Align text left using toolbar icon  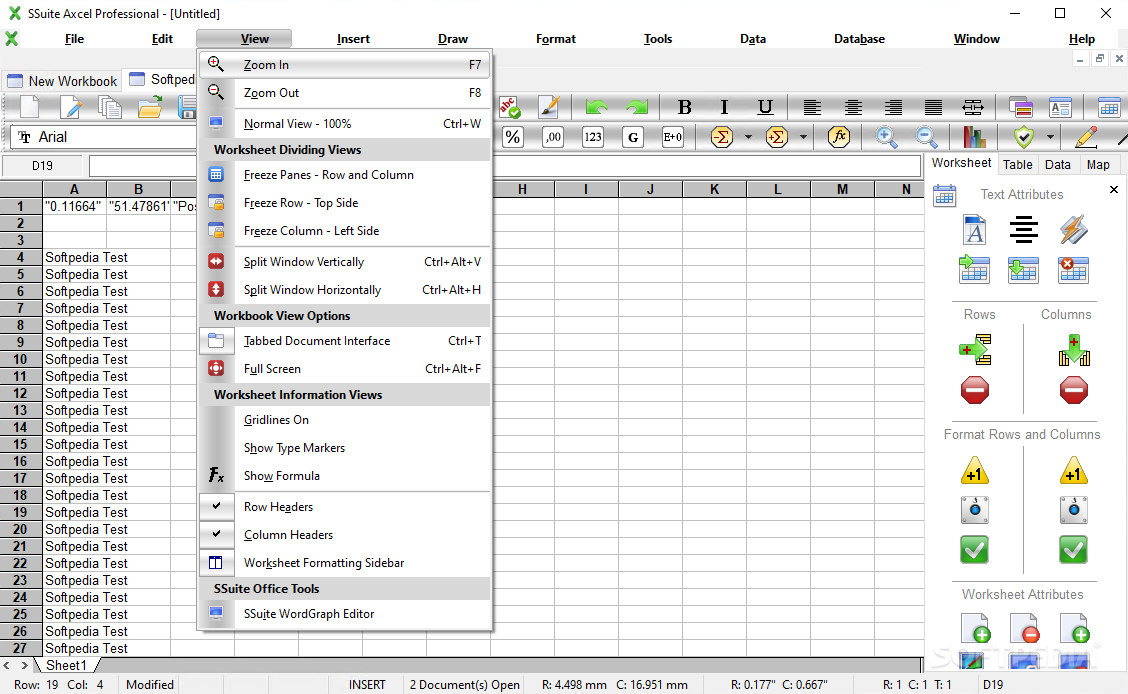pyautogui.click(x=812, y=107)
